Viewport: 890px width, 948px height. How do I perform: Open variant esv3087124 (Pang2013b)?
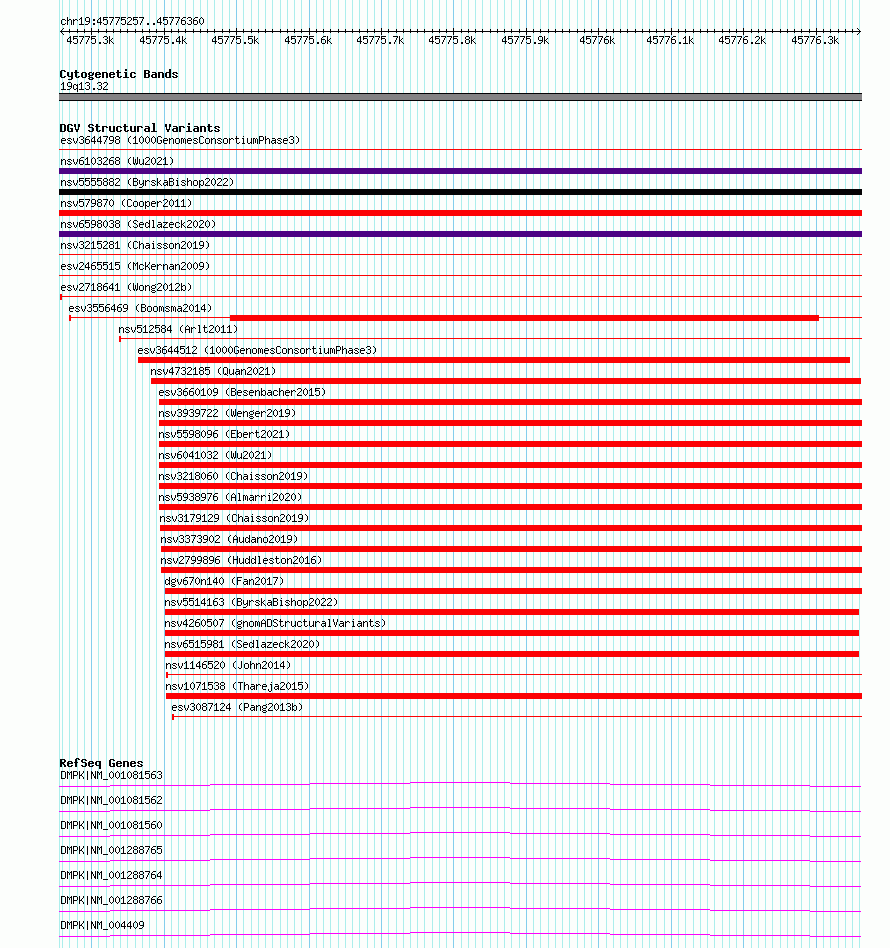coord(237,707)
